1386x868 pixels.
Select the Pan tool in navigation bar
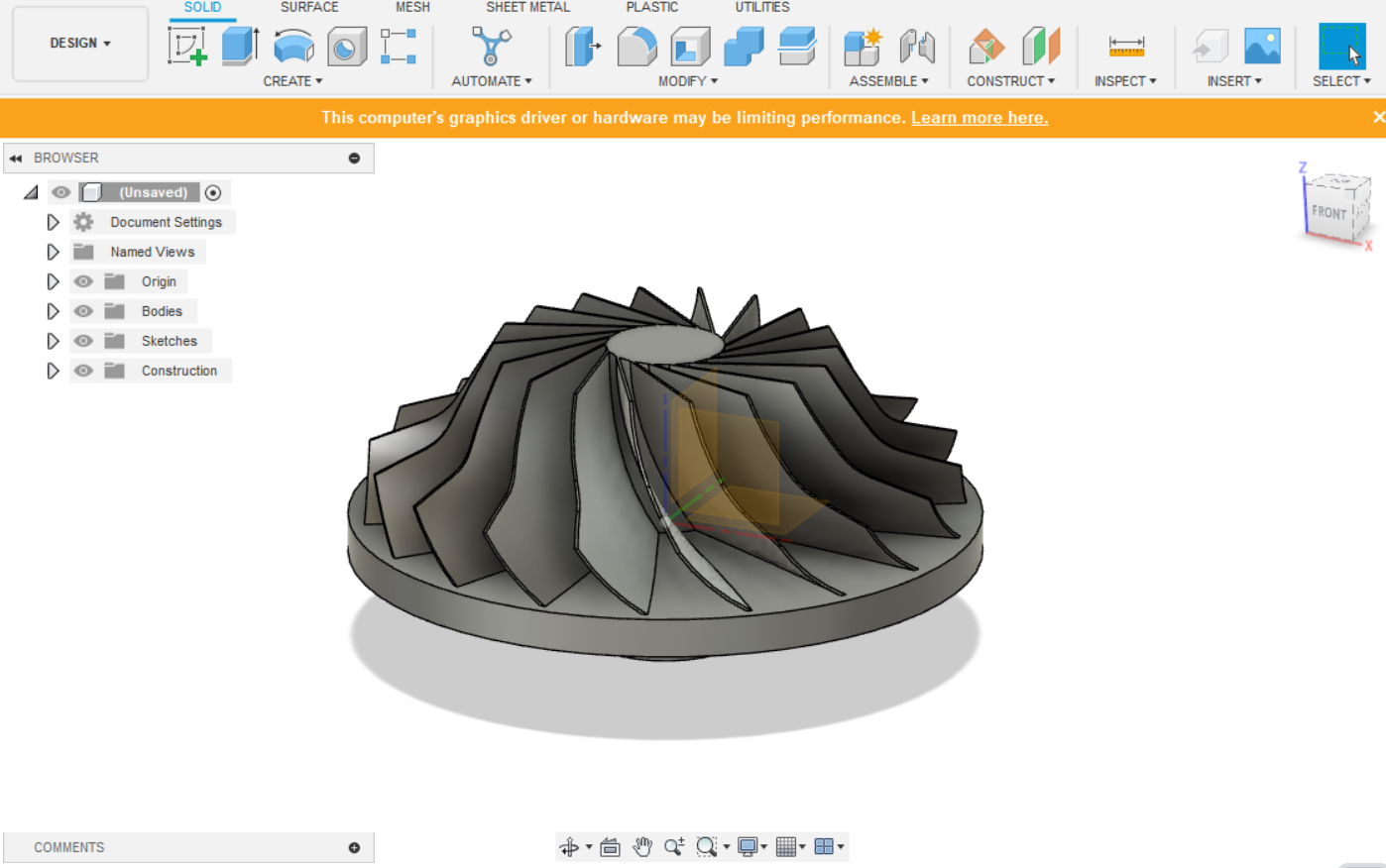pyautogui.click(x=642, y=846)
